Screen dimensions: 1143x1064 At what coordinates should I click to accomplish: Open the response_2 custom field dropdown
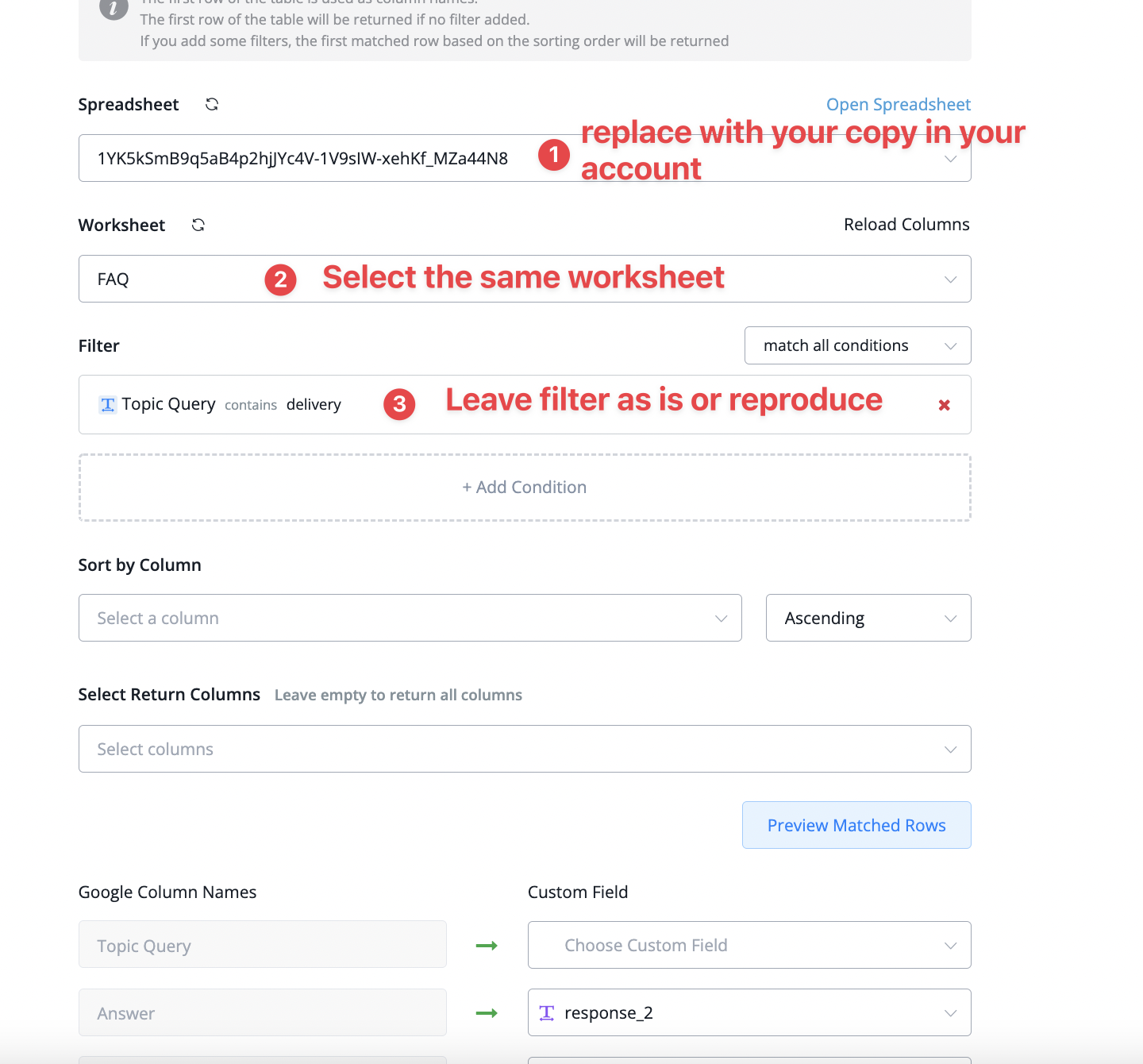click(749, 1012)
